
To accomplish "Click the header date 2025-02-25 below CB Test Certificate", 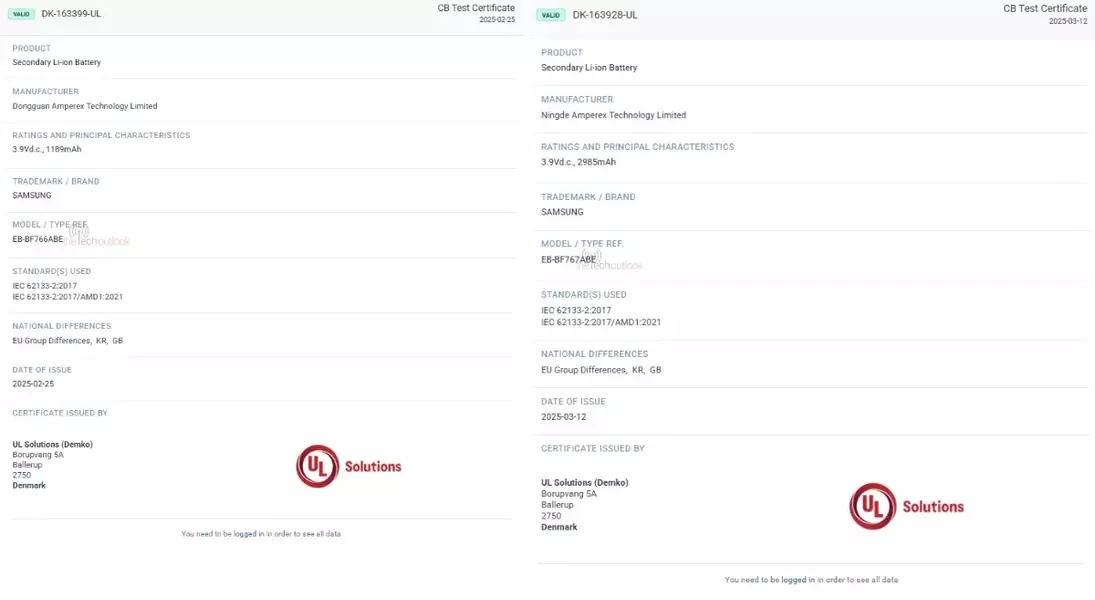I will pyautogui.click(x=497, y=20).
